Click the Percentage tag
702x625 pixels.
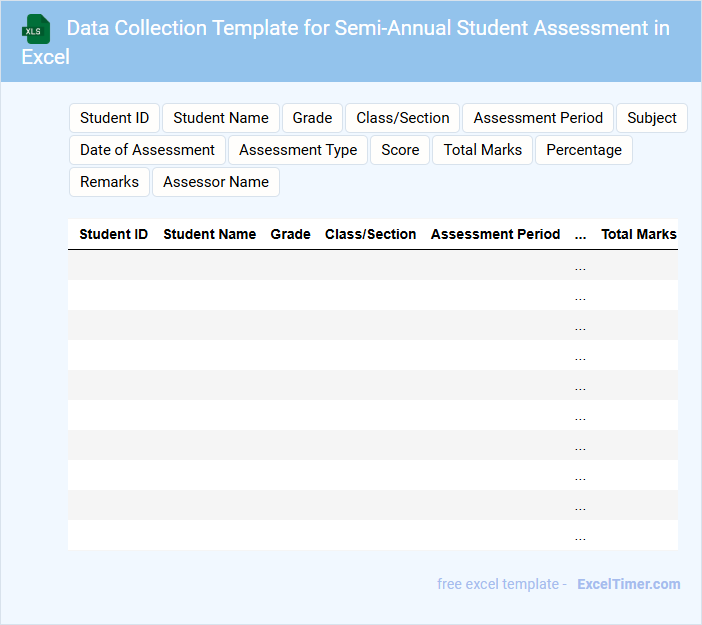(x=584, y=150)
